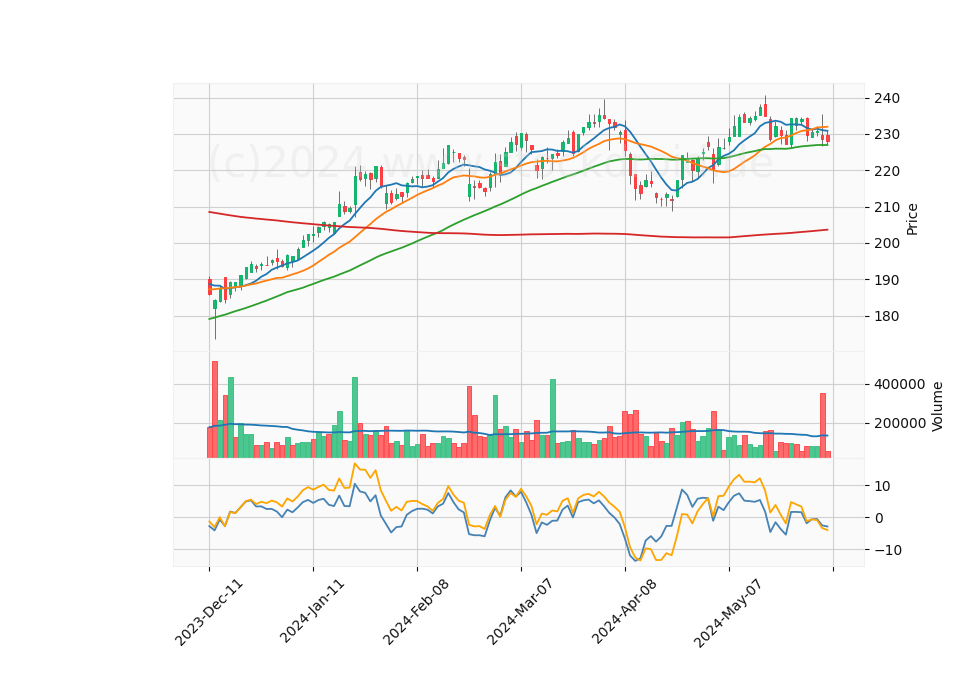The height and width of the screenshot is (690, 960).
Task: Click the 10 oscillator axis value
Action: [x=883, y=486]
